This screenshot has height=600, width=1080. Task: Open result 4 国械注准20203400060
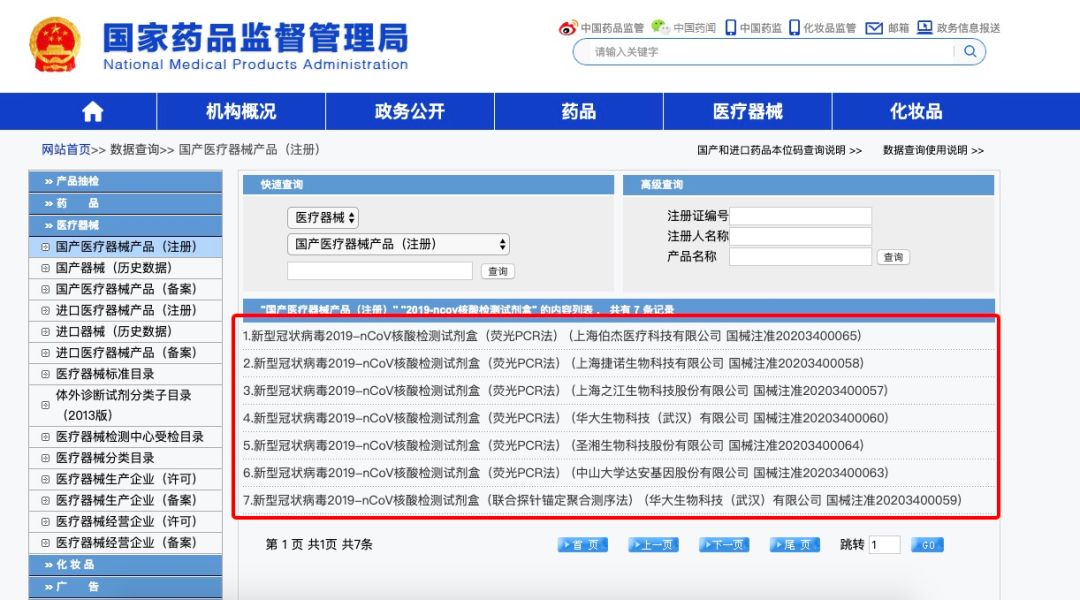click(565, 418)
